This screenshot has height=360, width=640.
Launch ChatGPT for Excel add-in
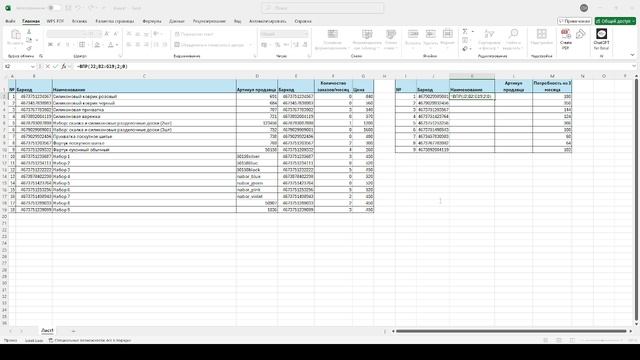pyautogui.click(x=601, y=34)
